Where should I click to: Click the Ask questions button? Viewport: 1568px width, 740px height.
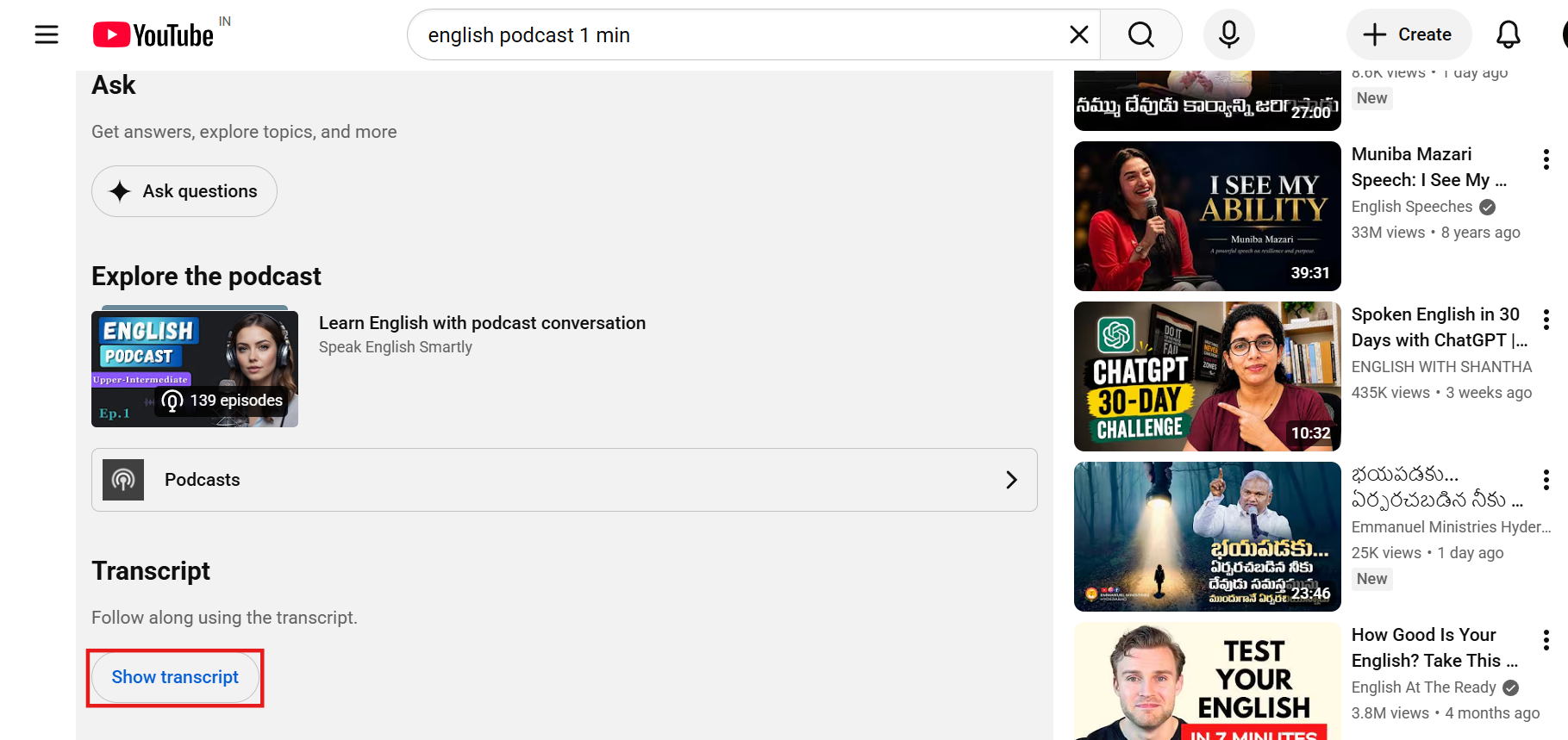tap(184, 191)
